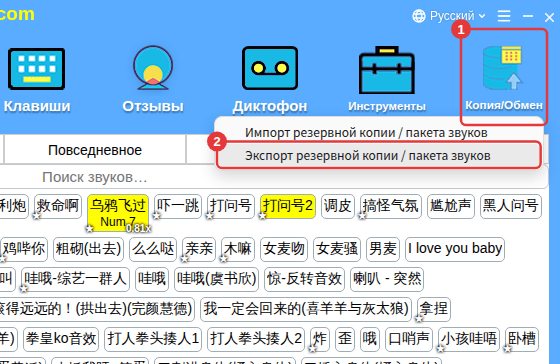Play the 拿捏 sound
This screenshot has width=560, height=364.
[434, 309]
